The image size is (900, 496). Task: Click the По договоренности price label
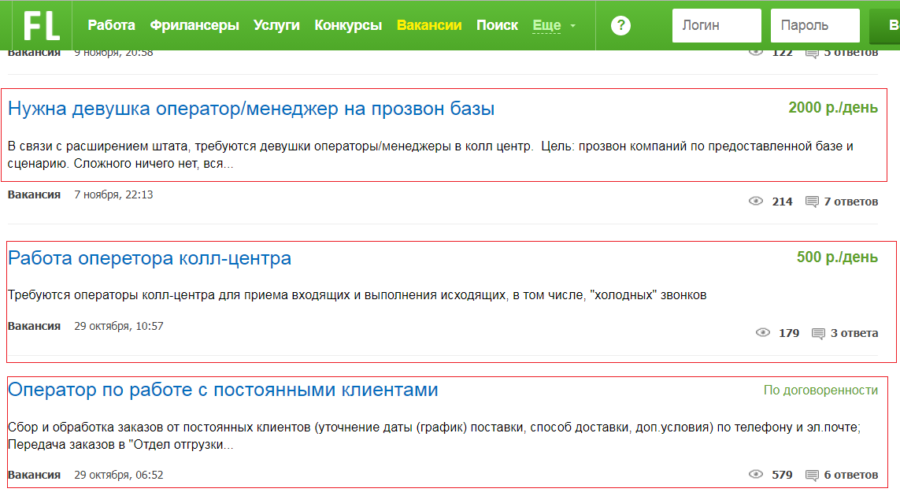point(820,390)
